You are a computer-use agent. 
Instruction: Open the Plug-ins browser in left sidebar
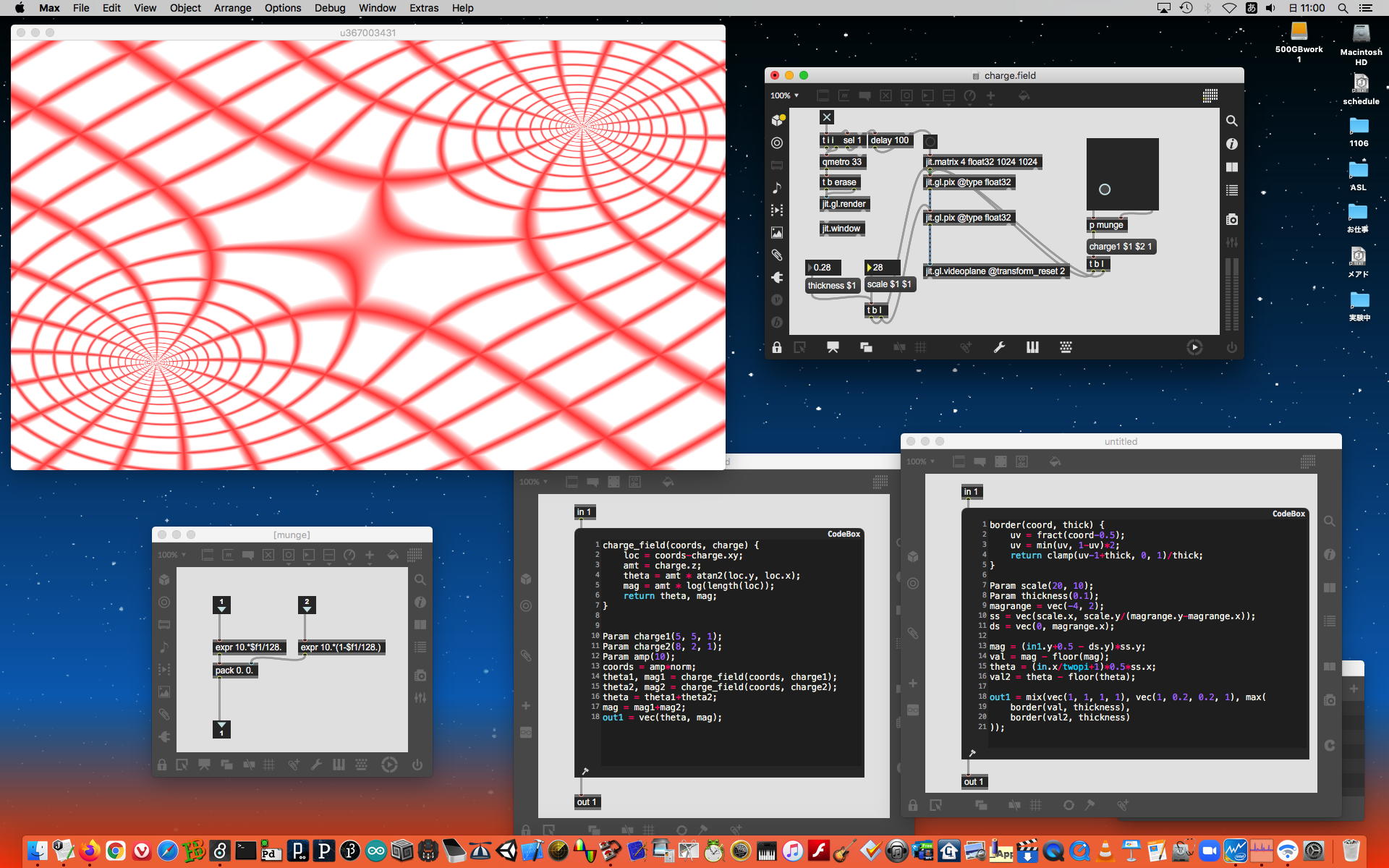pos(777,278)
